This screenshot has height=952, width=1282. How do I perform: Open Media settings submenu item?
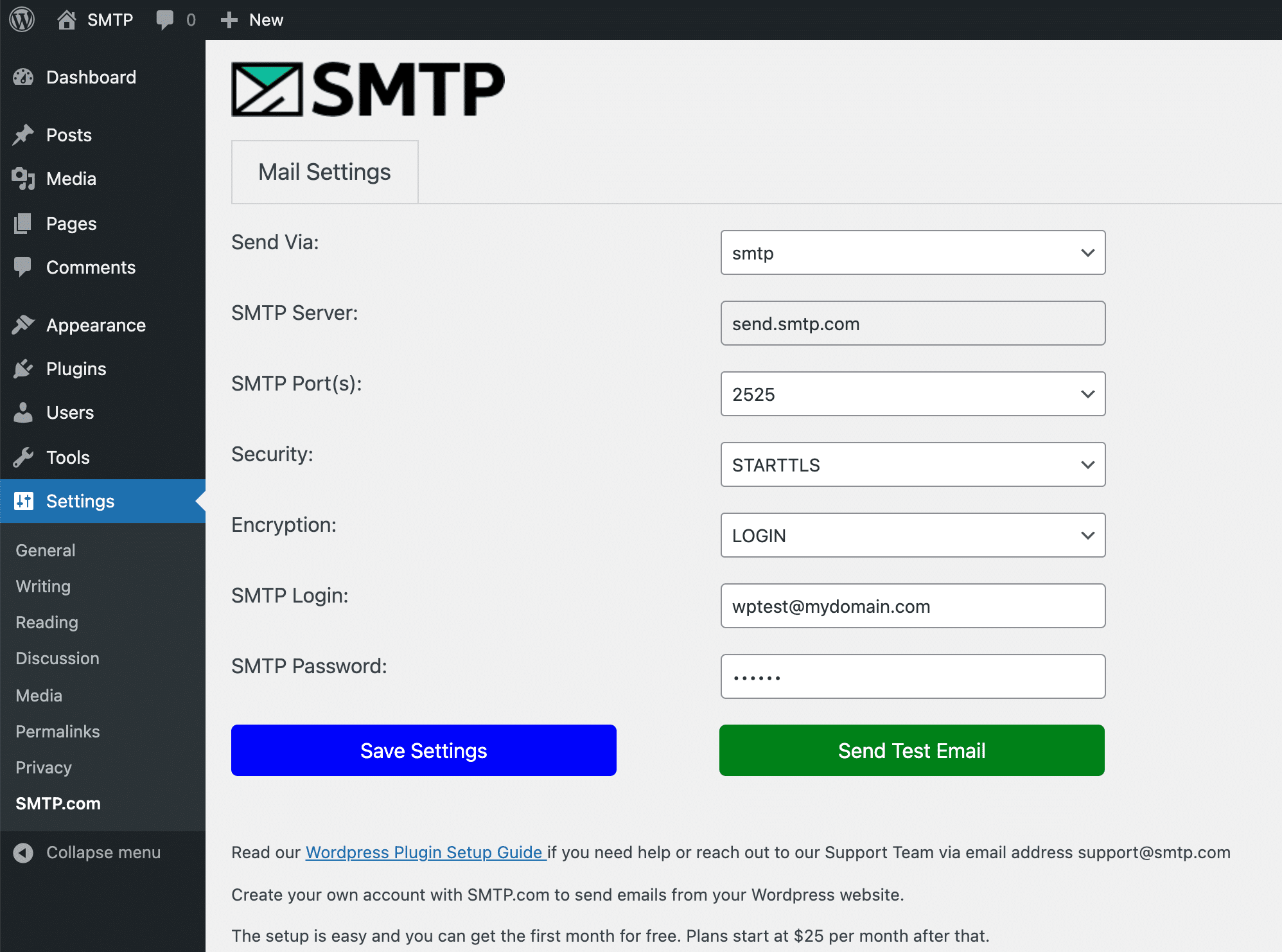pyautogui.click(x=39, y=696)
